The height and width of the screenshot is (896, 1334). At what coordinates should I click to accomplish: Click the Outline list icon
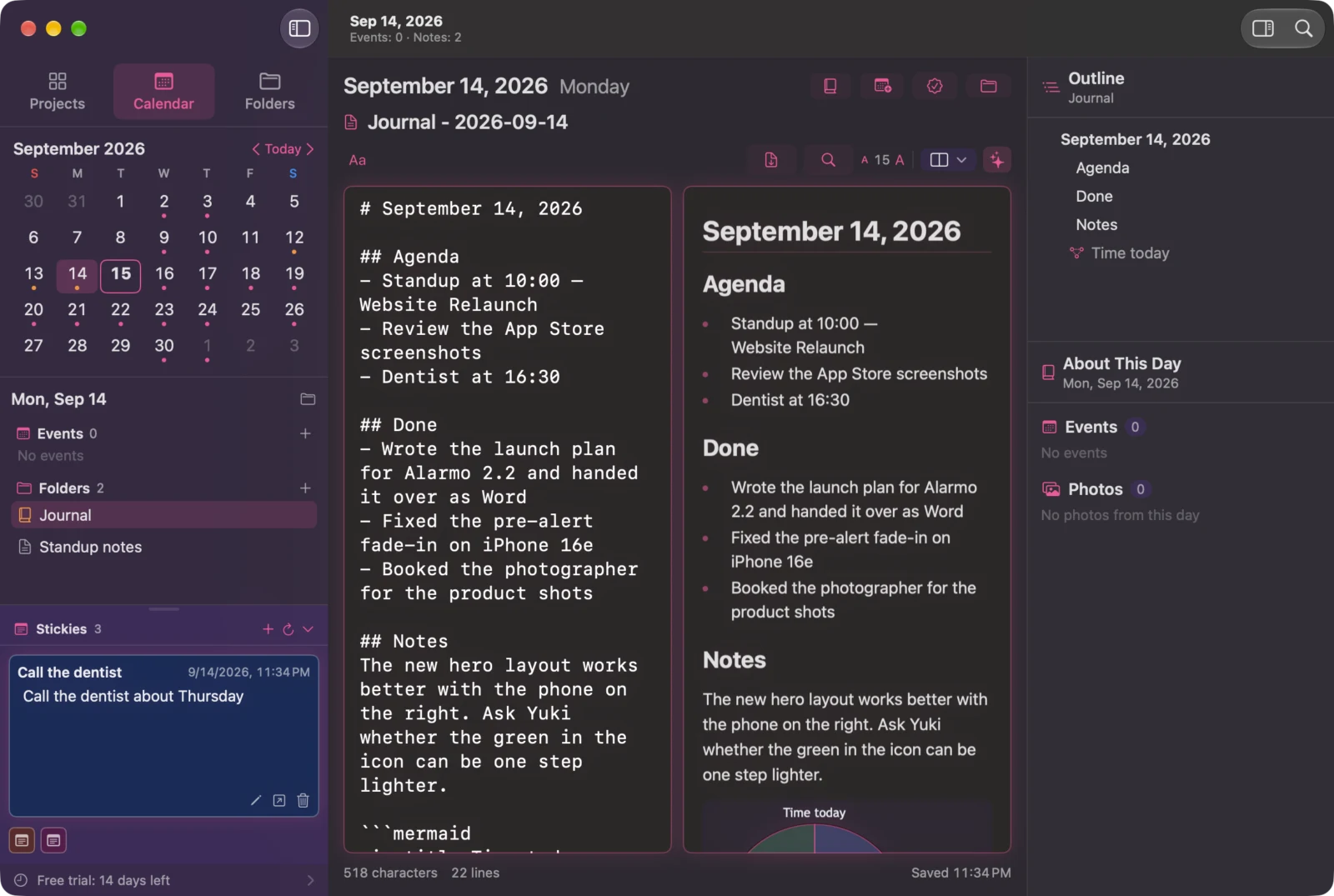coord(1051,87)
